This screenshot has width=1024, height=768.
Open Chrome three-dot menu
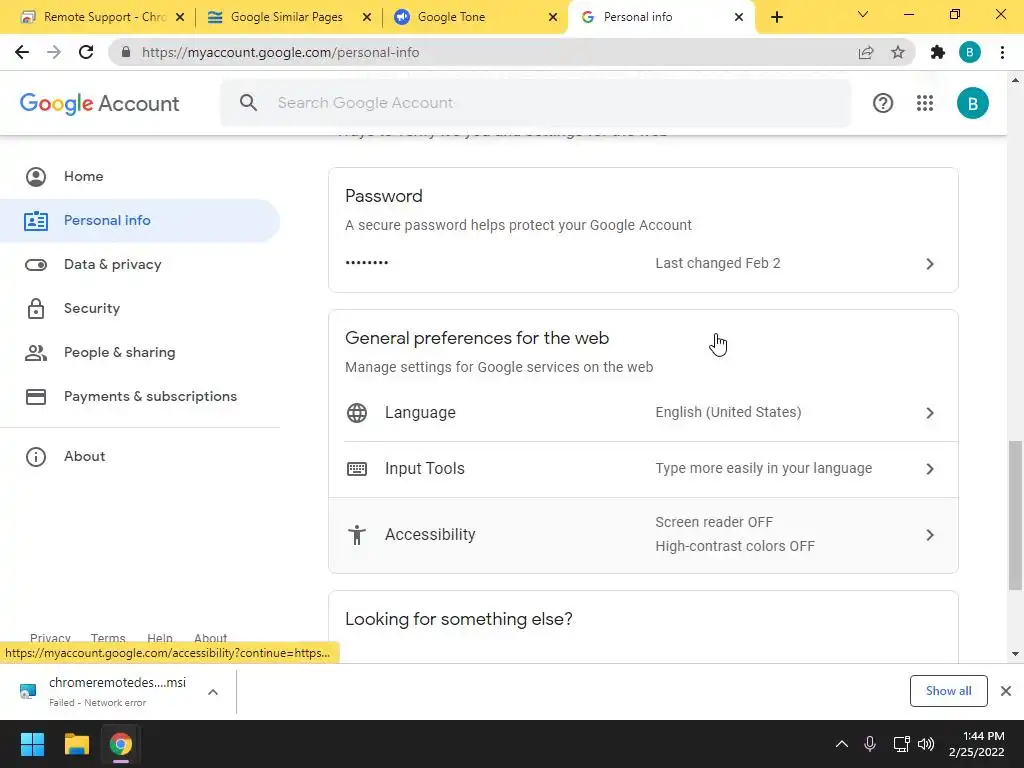(x=1002, y=52)
